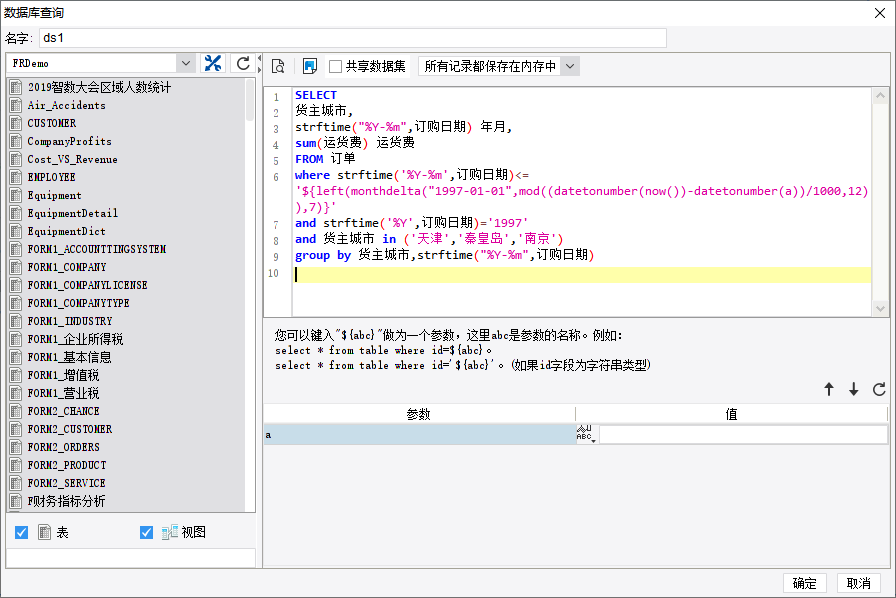Select the FORM1_增值税 table
Screen dimensions: 896x598
[63, 375]
